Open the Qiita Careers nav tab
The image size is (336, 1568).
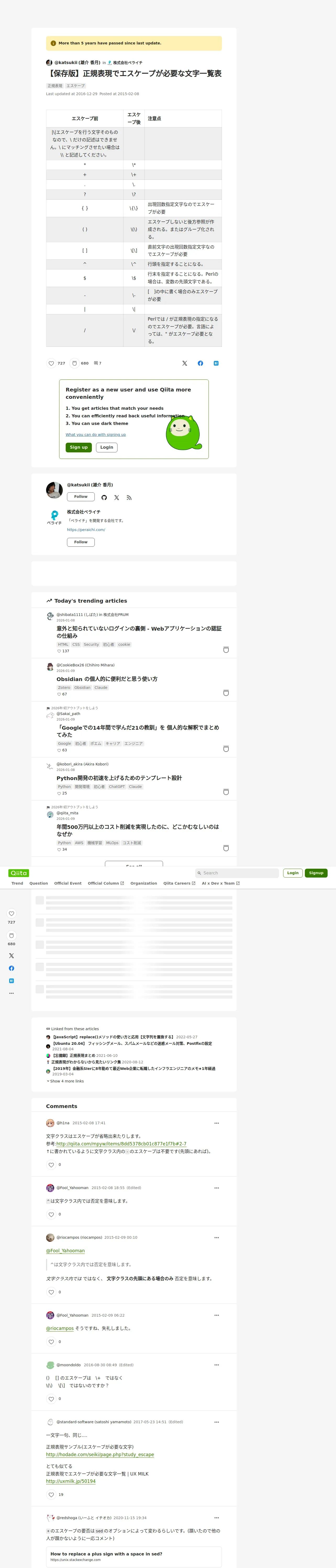pos(179,883)
